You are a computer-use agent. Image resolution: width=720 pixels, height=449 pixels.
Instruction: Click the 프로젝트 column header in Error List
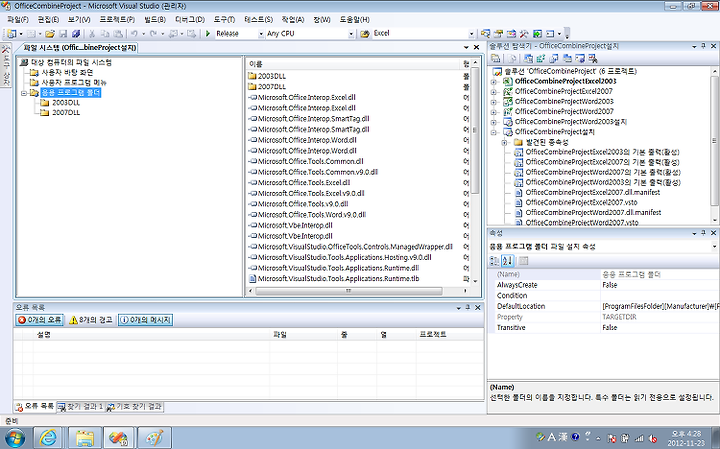(450, 335)
